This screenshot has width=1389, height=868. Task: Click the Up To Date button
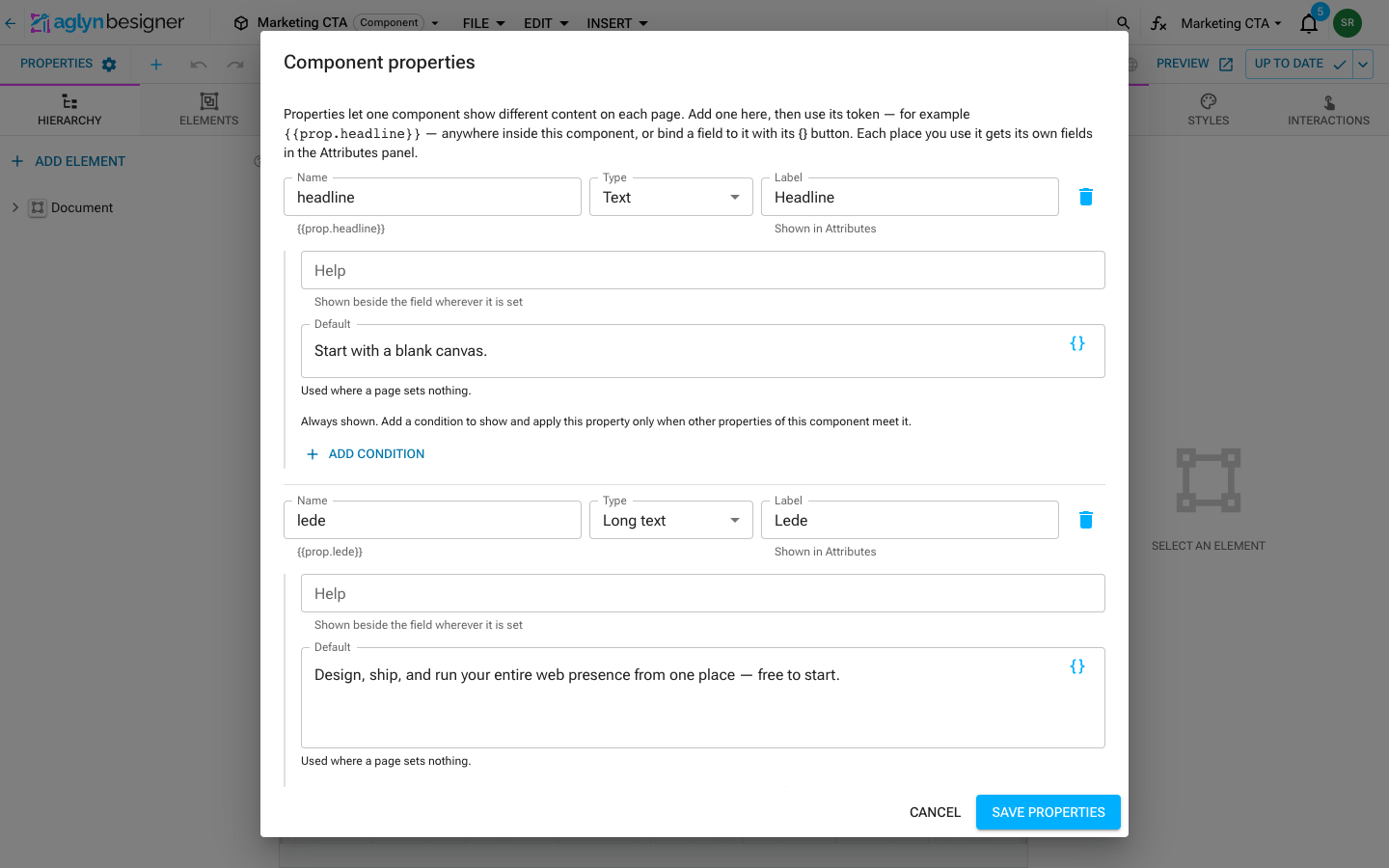(x=1299, y=64)
